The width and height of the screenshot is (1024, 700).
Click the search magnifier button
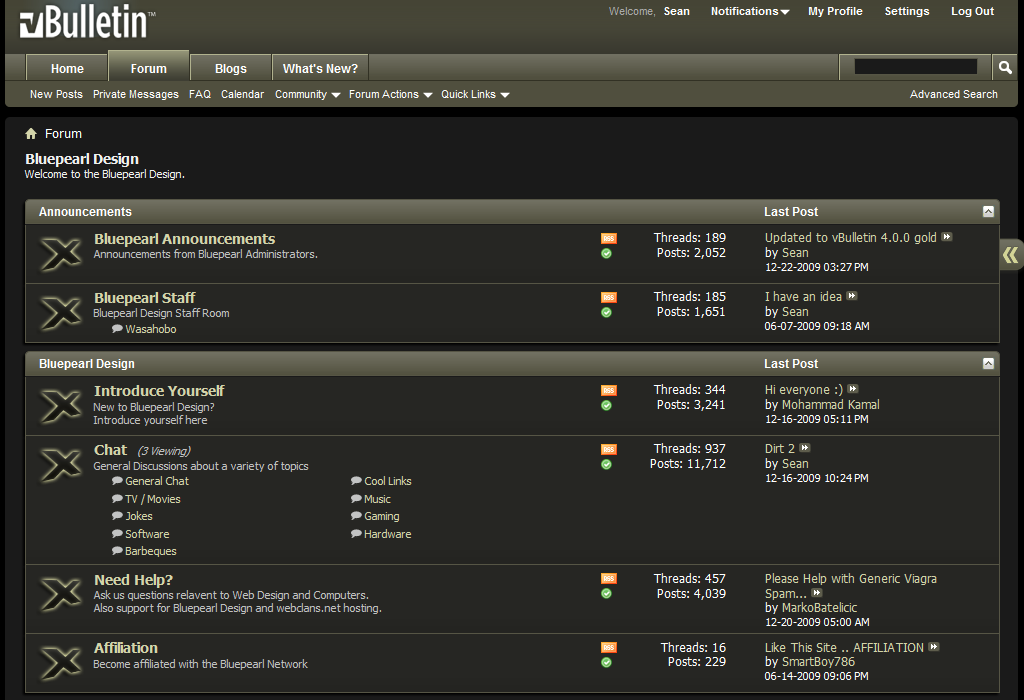coord(1005,67)
